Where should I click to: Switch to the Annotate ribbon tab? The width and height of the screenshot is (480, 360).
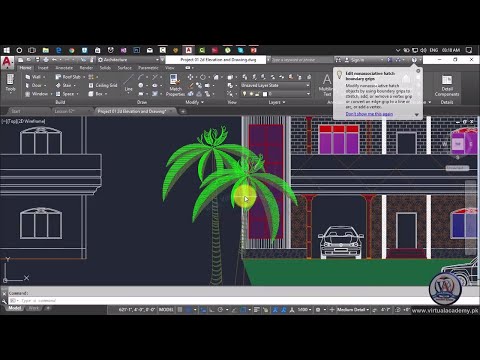point(64,68)
